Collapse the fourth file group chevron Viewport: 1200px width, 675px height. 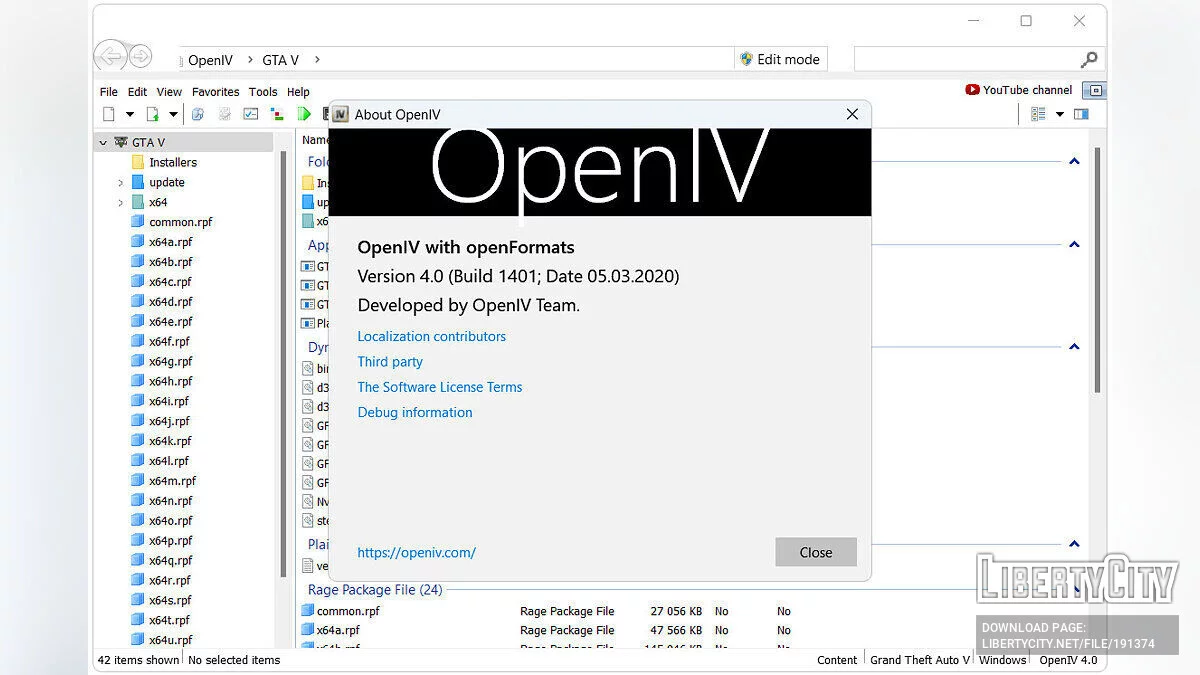(x=1074, y=544)
